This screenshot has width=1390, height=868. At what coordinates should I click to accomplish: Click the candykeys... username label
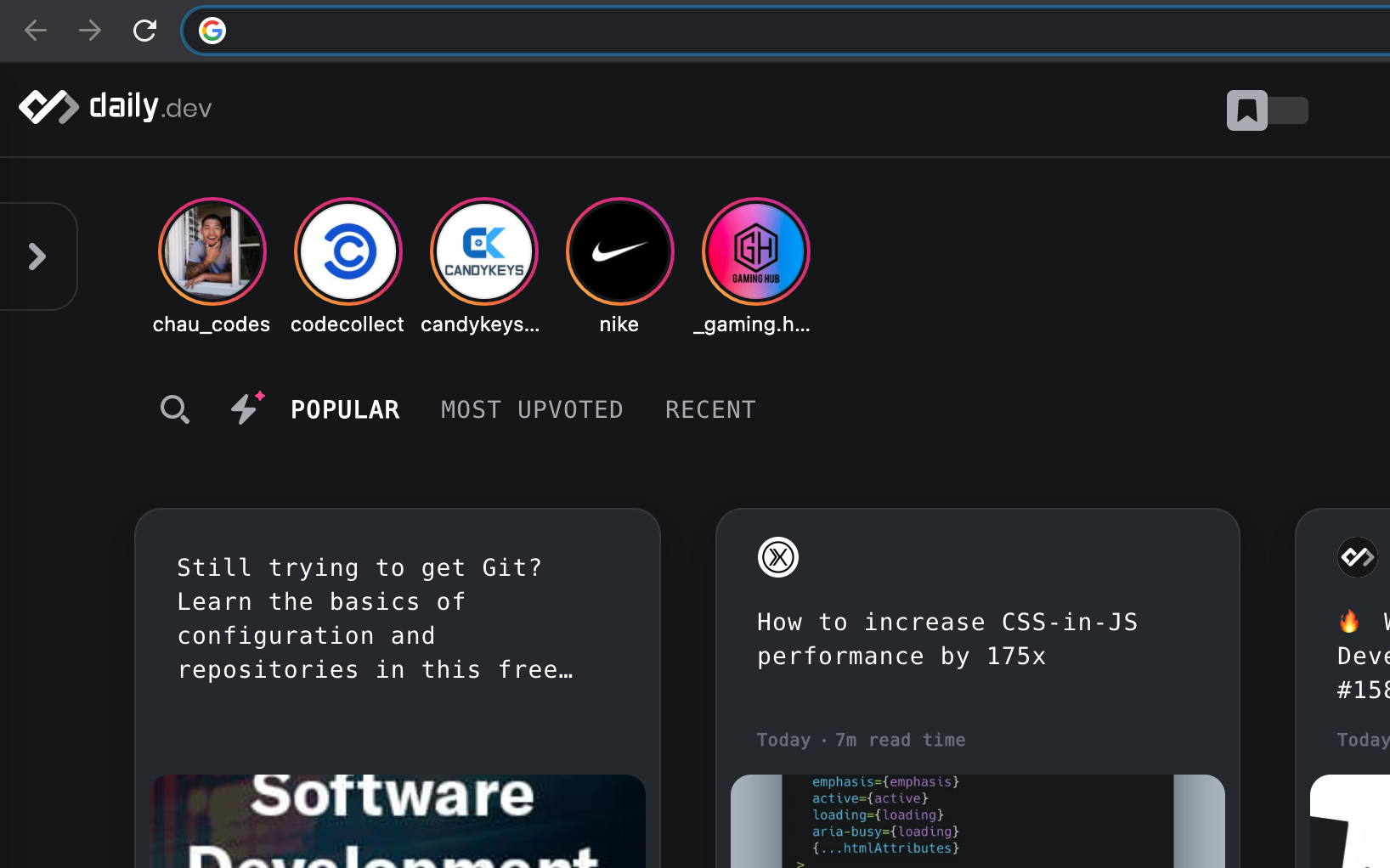[480, 324]
